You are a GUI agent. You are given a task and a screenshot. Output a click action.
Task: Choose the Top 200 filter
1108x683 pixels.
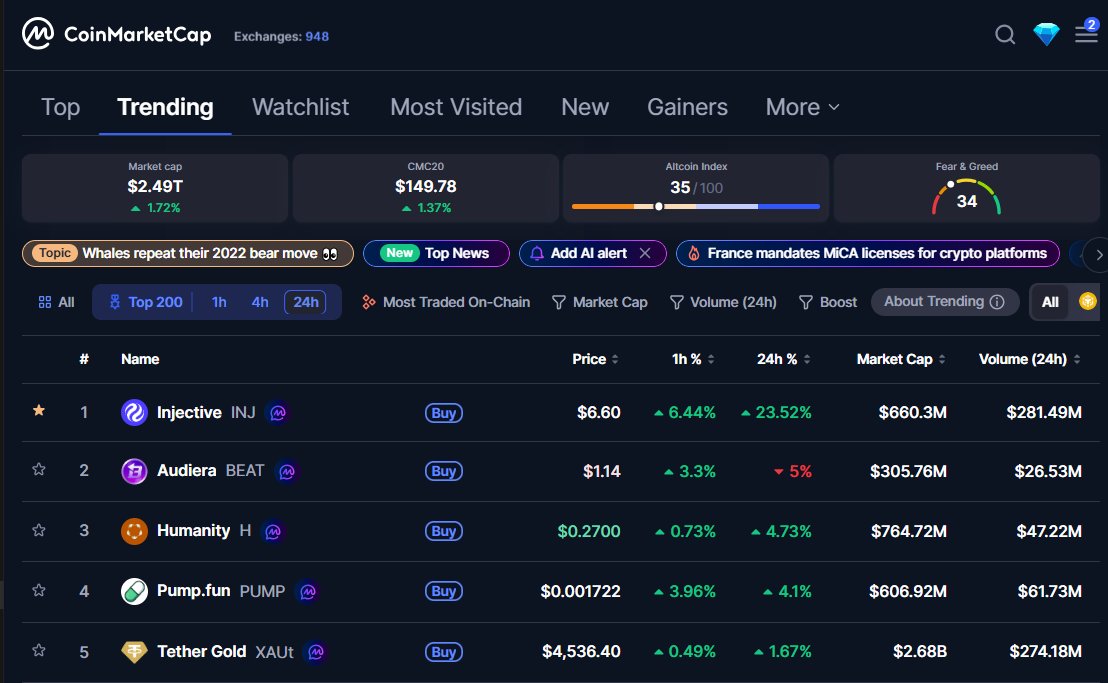point(146,302)
